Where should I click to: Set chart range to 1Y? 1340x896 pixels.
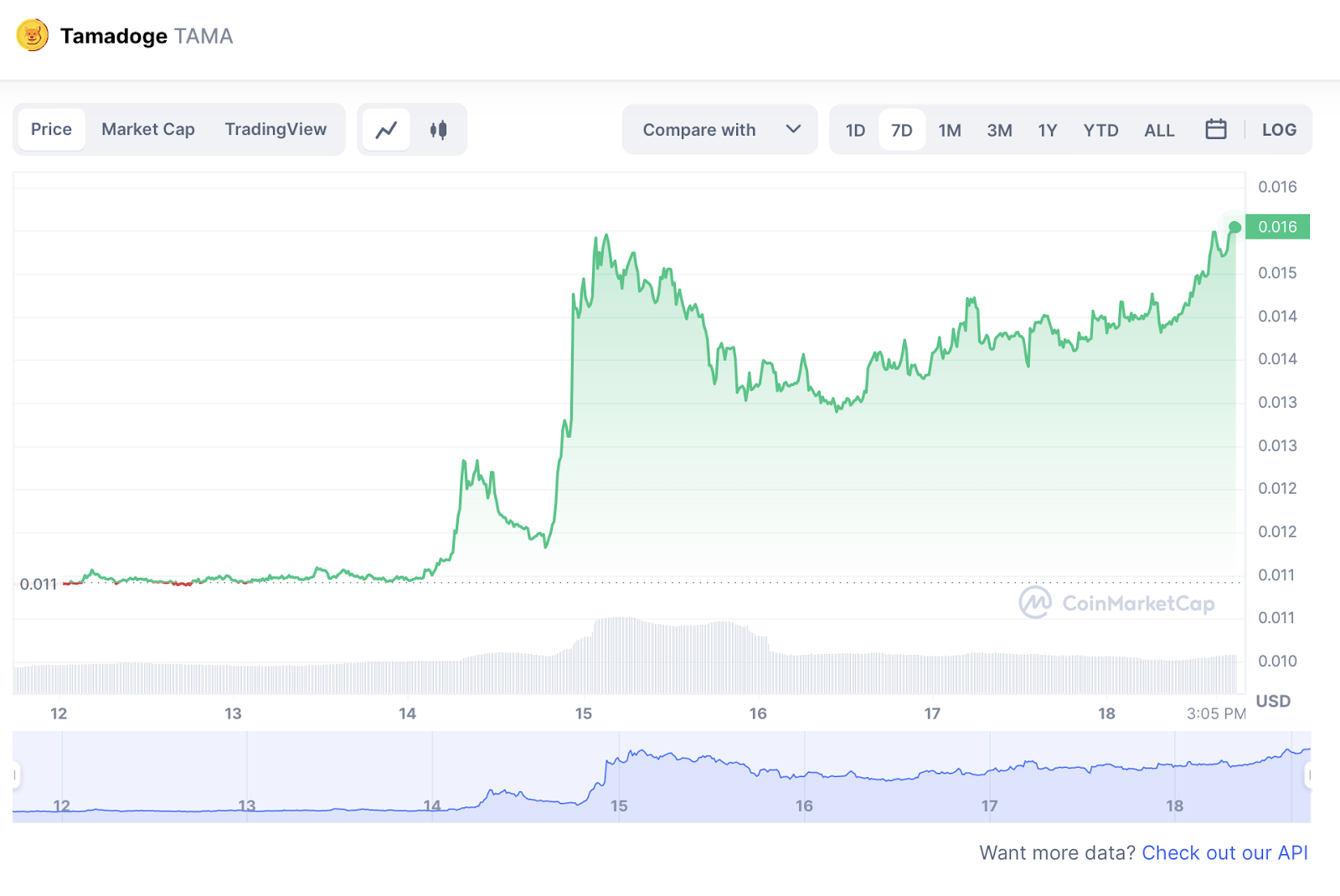pos(1048,130)
